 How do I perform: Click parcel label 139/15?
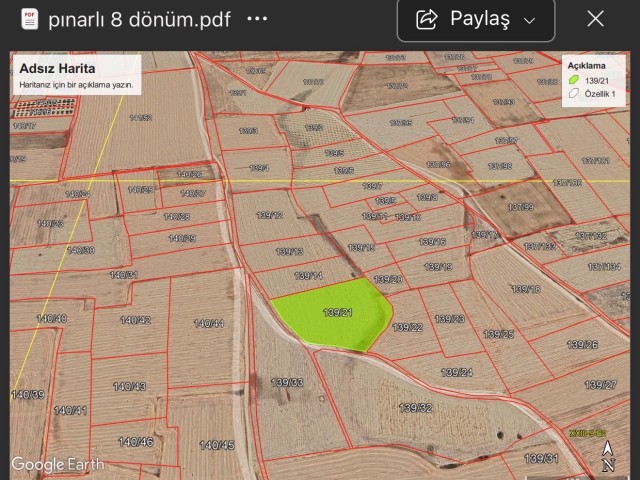(361, 247)
